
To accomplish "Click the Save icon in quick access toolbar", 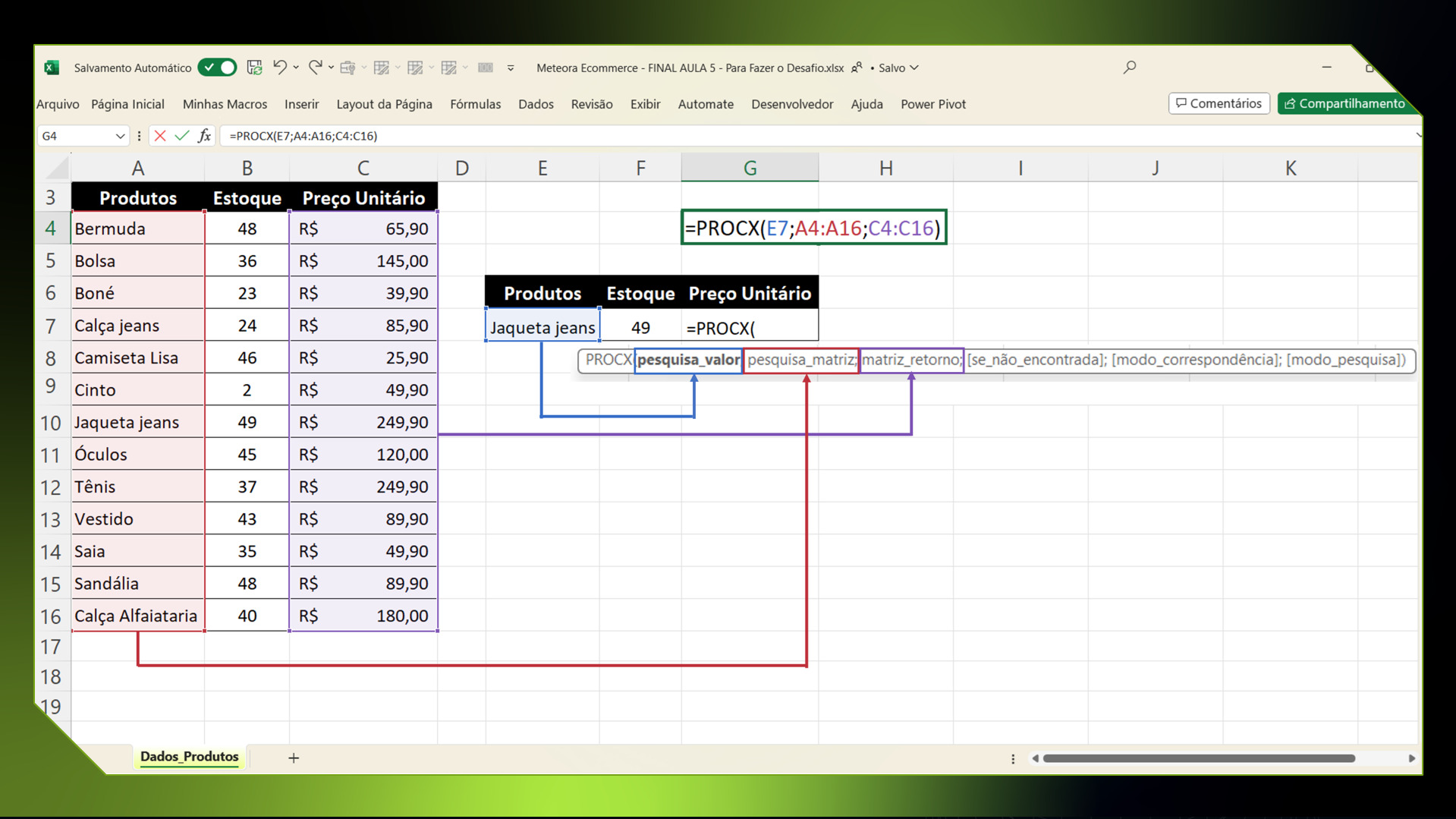I will 254,68.
